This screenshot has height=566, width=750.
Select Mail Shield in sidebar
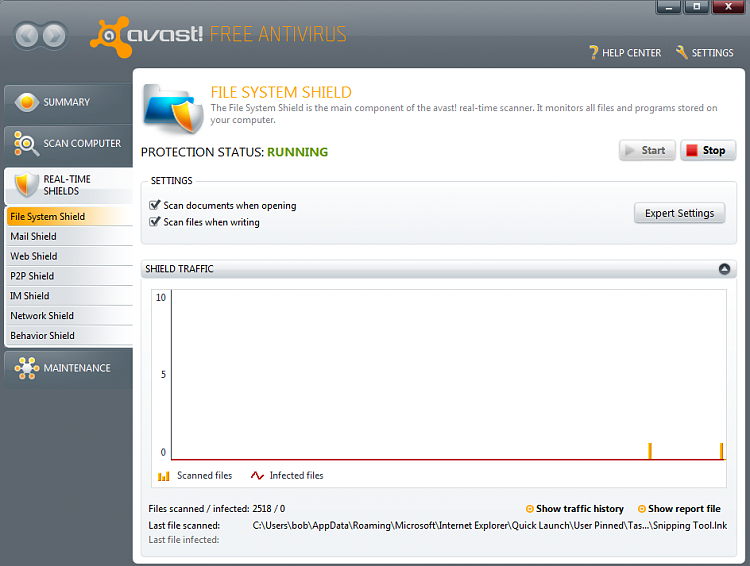tap(70, 236)
